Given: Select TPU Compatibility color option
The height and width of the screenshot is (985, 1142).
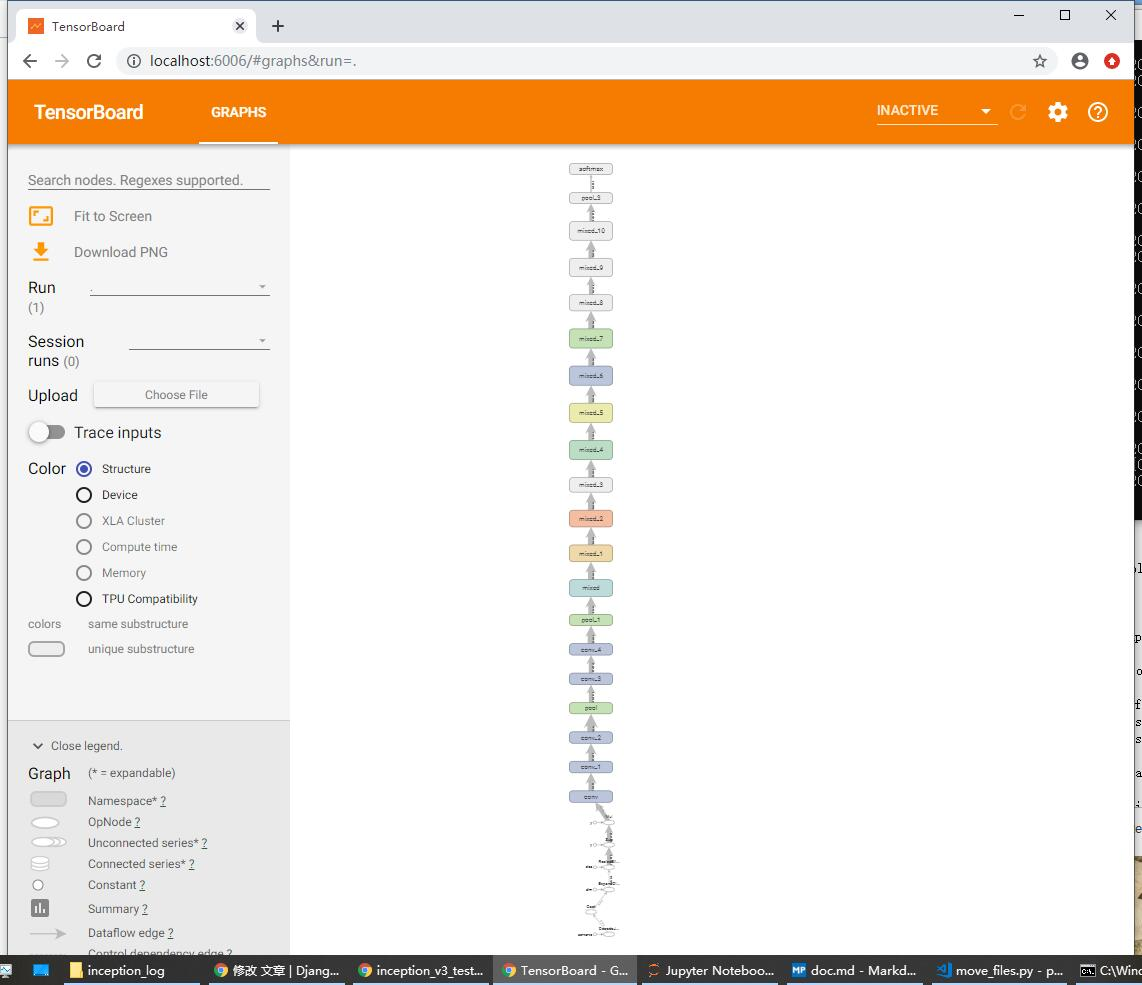Looking at the screenshot, I should click(x=84, y=599).
